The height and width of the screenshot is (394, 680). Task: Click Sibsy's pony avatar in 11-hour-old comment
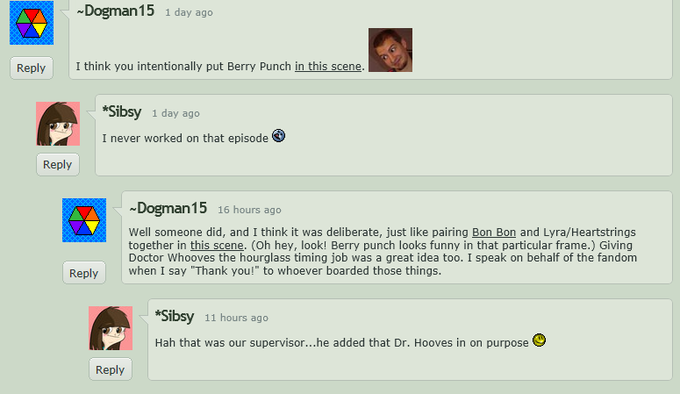click(x=111, y=328)
